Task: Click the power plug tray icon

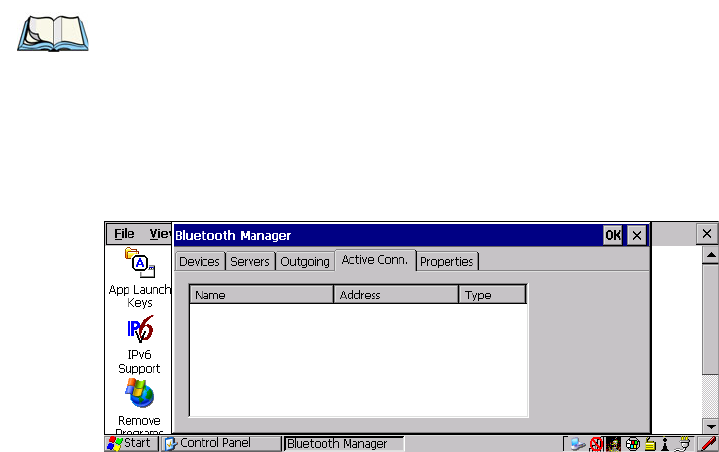Action: tap(683, 444)
